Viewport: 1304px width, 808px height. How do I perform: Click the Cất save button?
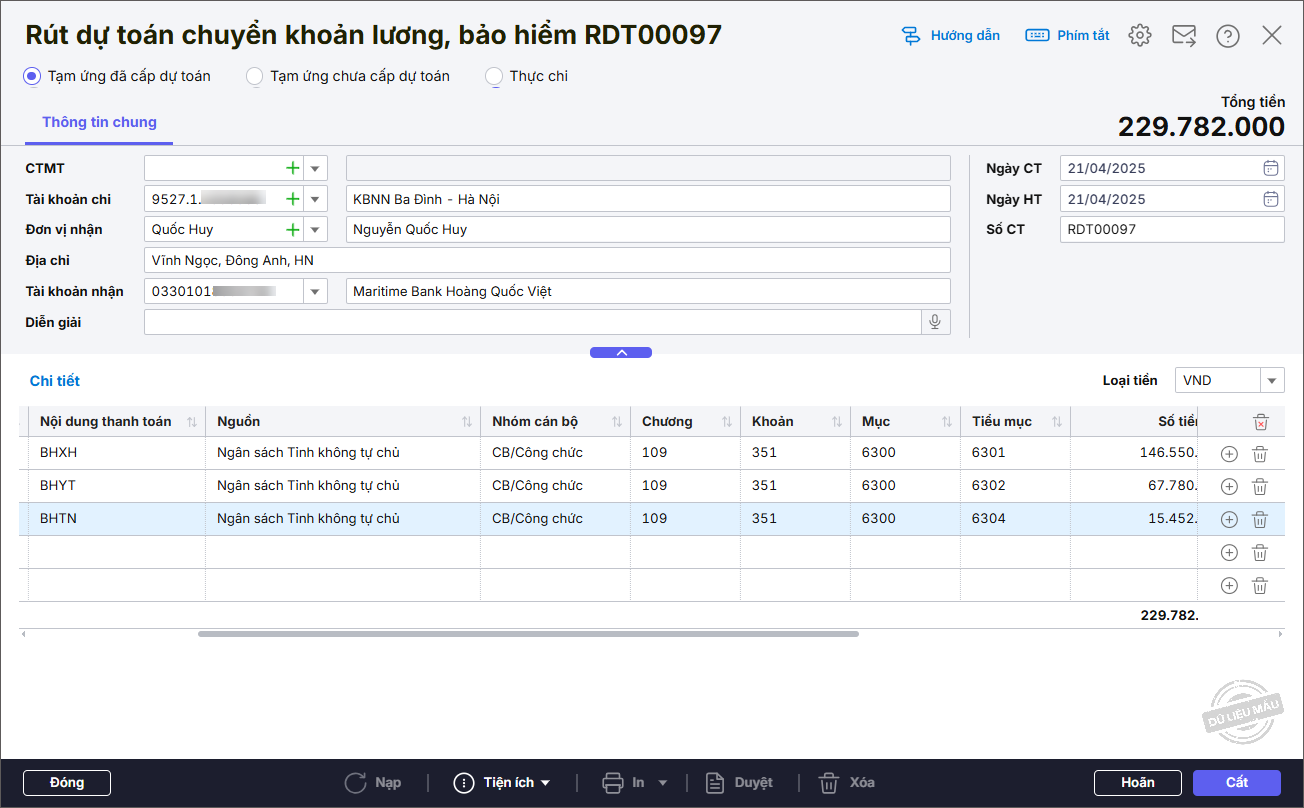click(1236, 783)
